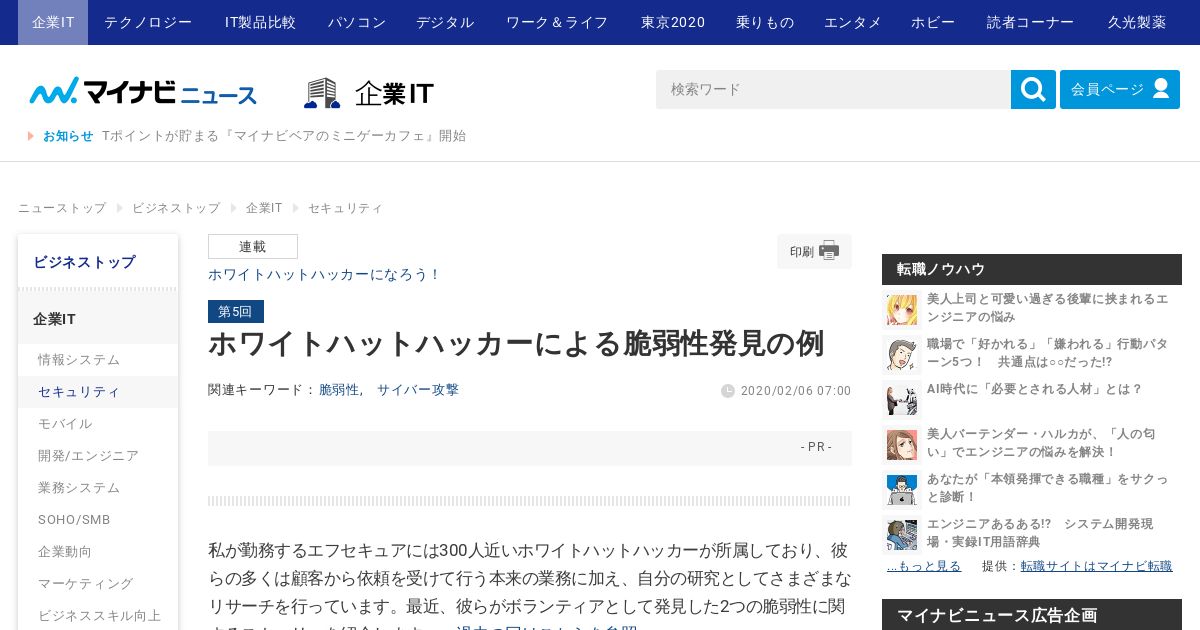Click the サイバー攻撃 keyword link

(418, 390)
